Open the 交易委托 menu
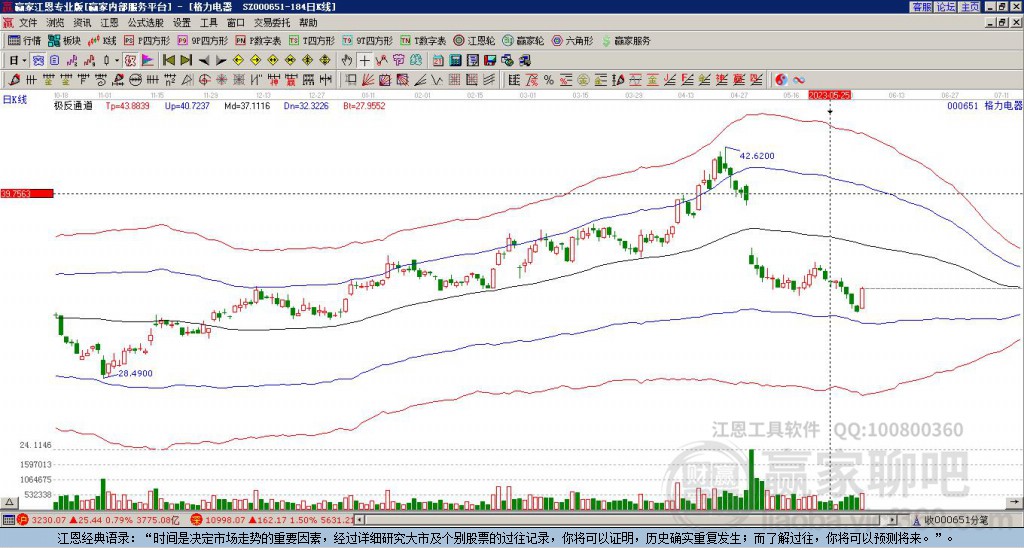This screenshot has height=548, width=1024. [x=272, y=23]
